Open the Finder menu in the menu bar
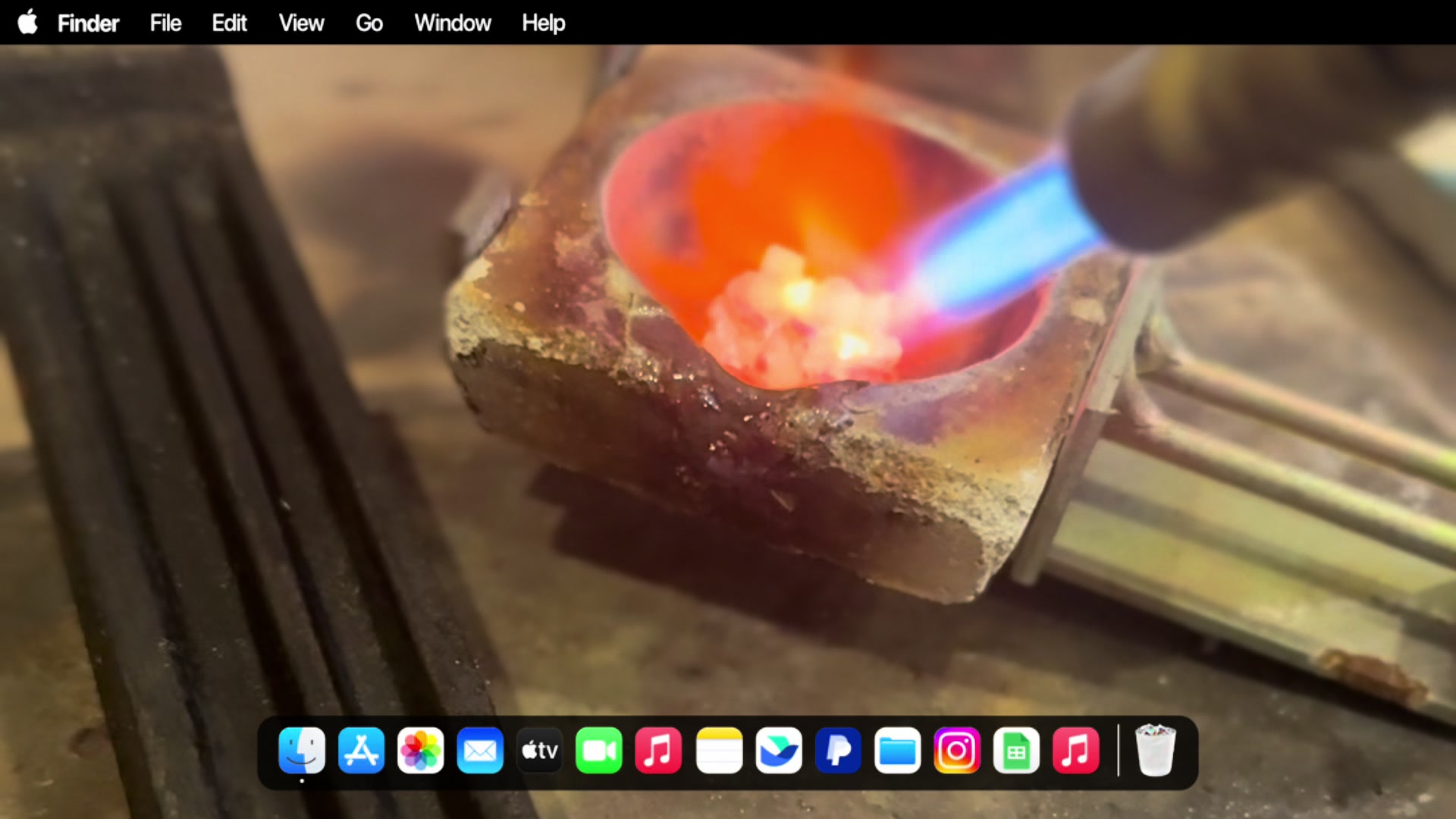The image size is (1456, 819). tap(88, 23)
